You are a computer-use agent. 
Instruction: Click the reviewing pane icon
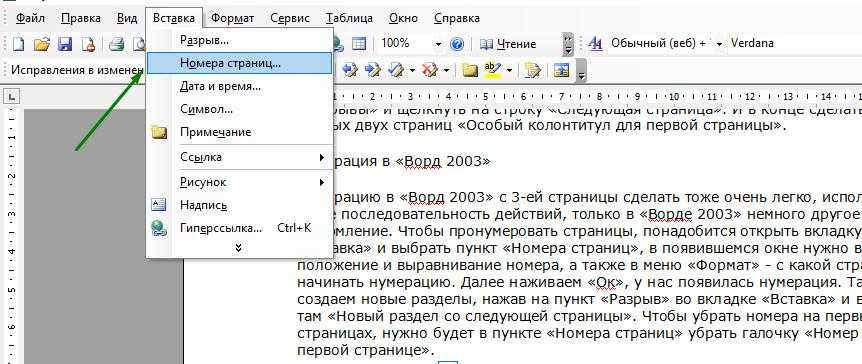coord(561,70)
